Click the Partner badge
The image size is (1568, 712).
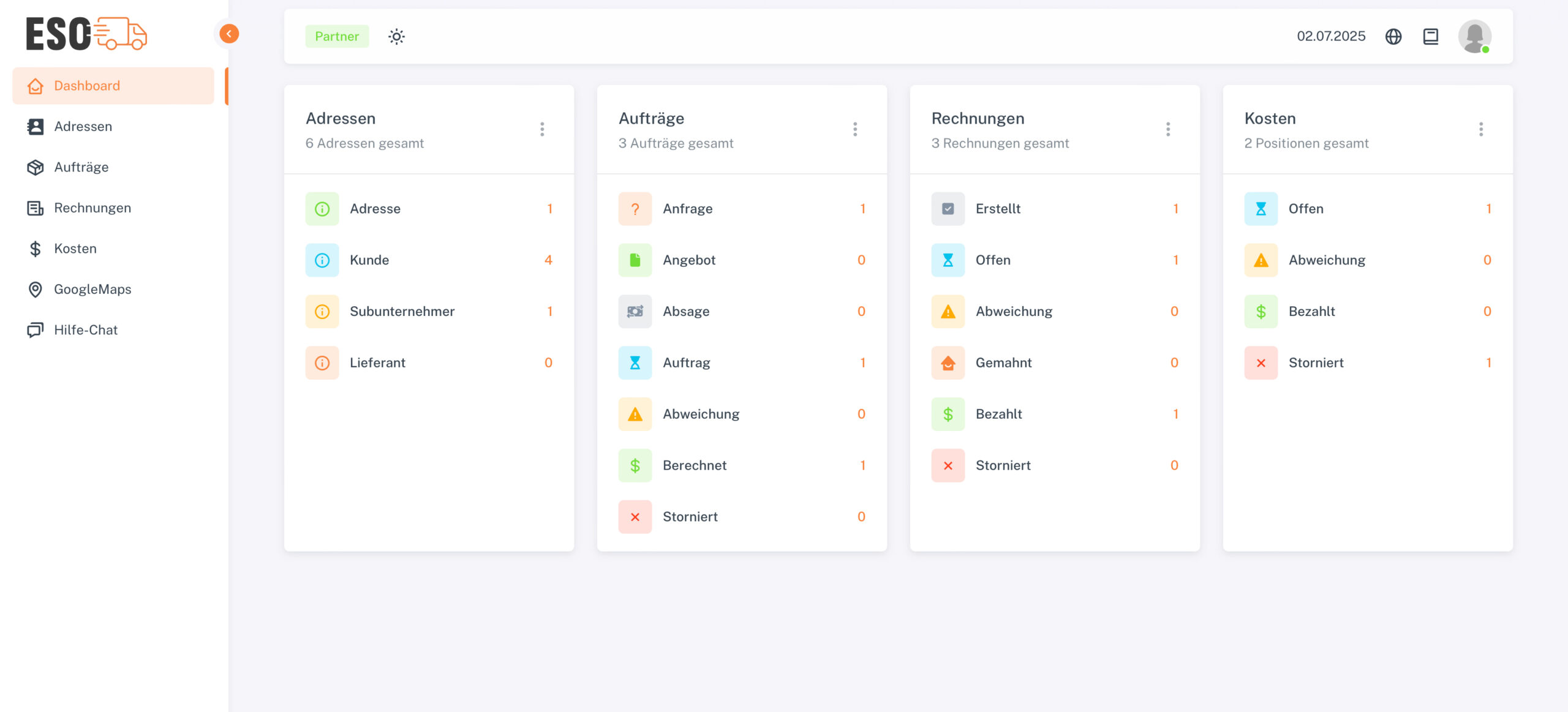(x=337, y=37)
